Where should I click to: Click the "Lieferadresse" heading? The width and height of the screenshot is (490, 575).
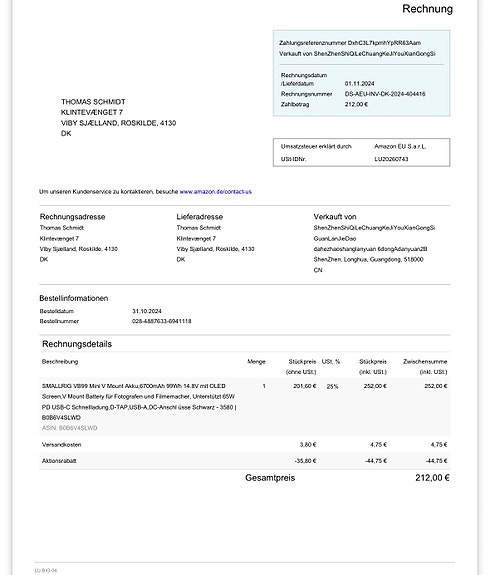(x=200, y=217)
